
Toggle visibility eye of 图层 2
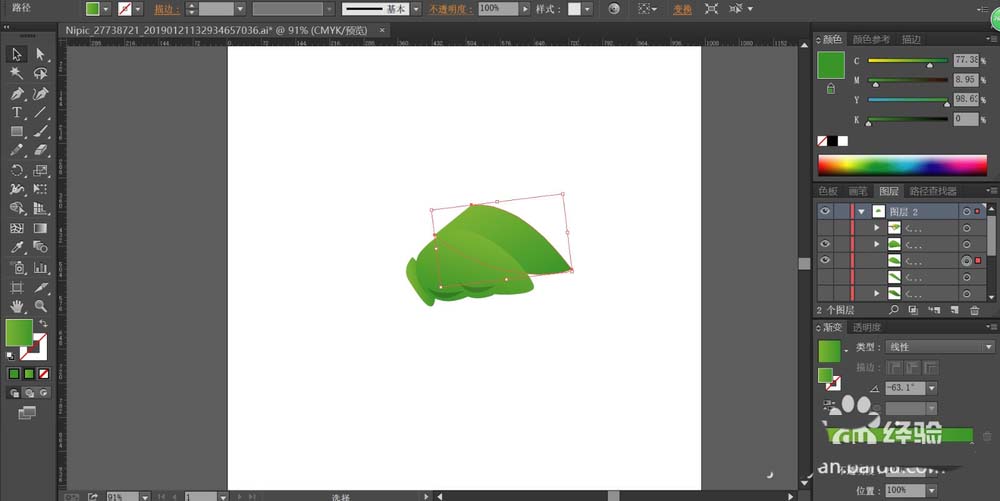(825, 211)
